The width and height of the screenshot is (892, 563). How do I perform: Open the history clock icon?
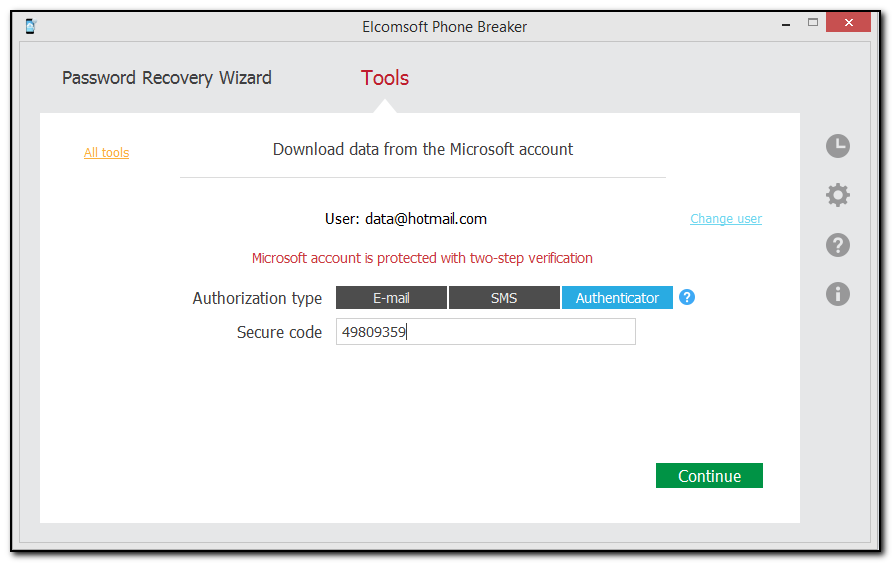tap(837, 146)
